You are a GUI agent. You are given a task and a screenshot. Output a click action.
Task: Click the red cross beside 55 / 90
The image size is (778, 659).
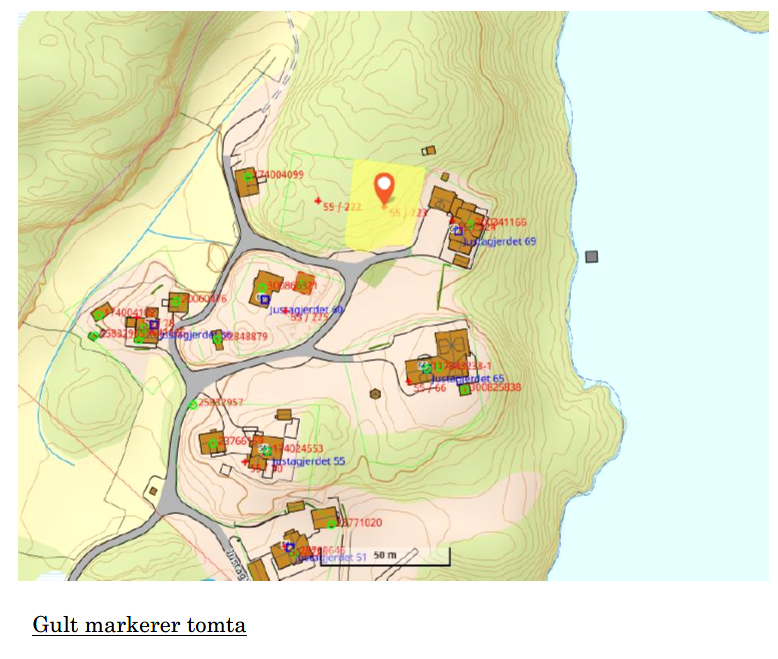pos(245,462)
